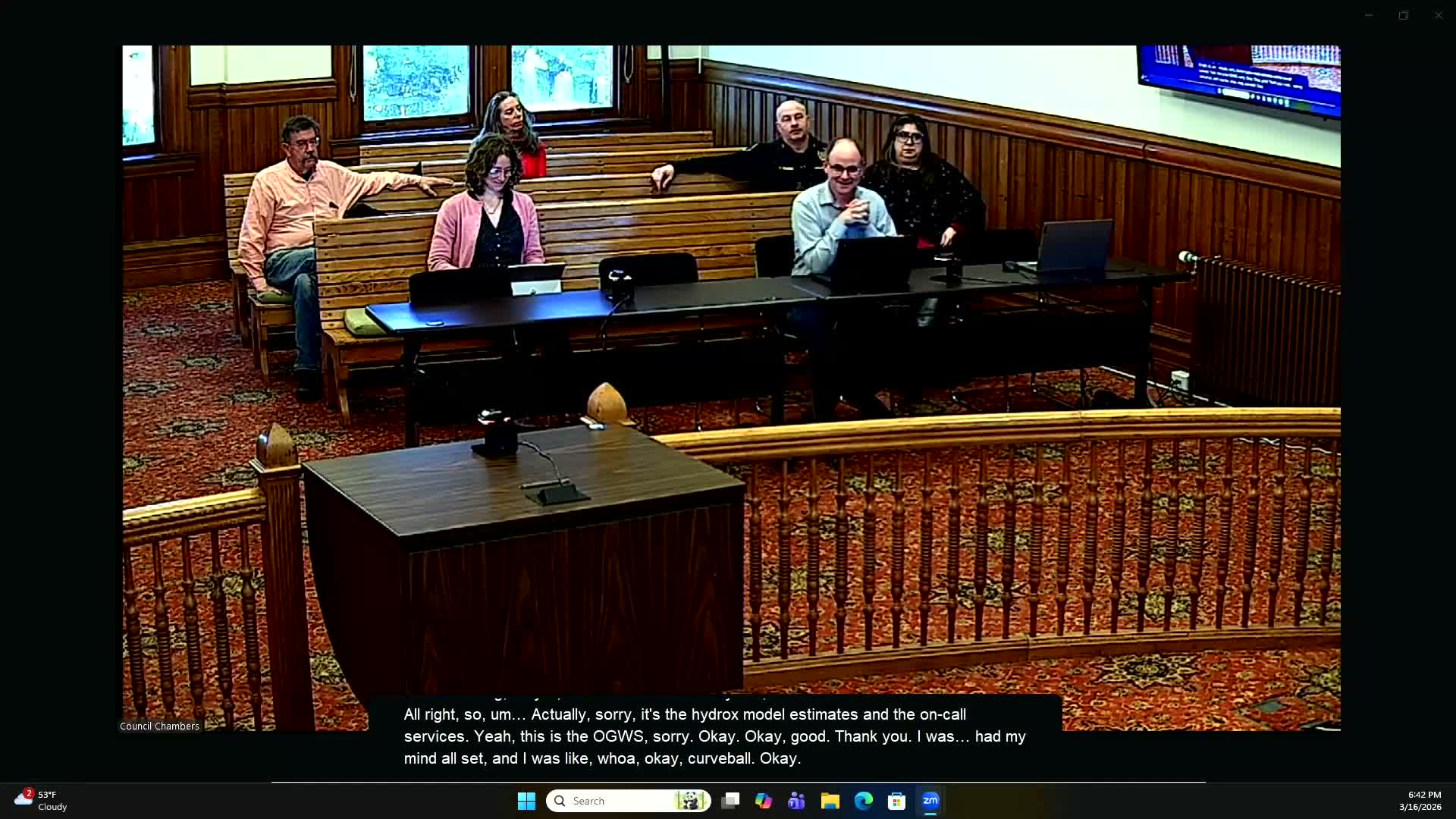
Task: Click the taskbar Search field
Action: pos(614,801)
